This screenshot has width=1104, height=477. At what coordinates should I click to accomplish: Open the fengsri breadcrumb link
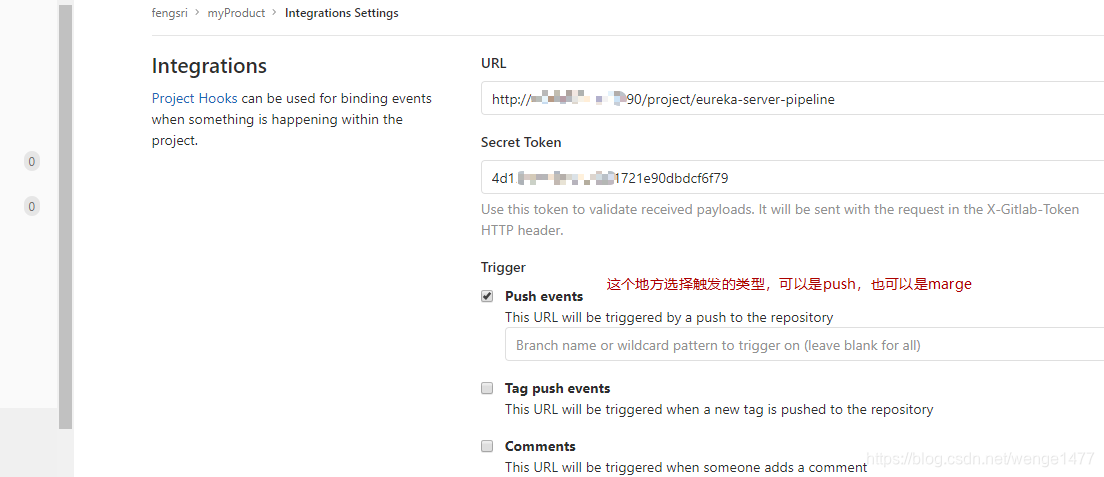point(170,13)
